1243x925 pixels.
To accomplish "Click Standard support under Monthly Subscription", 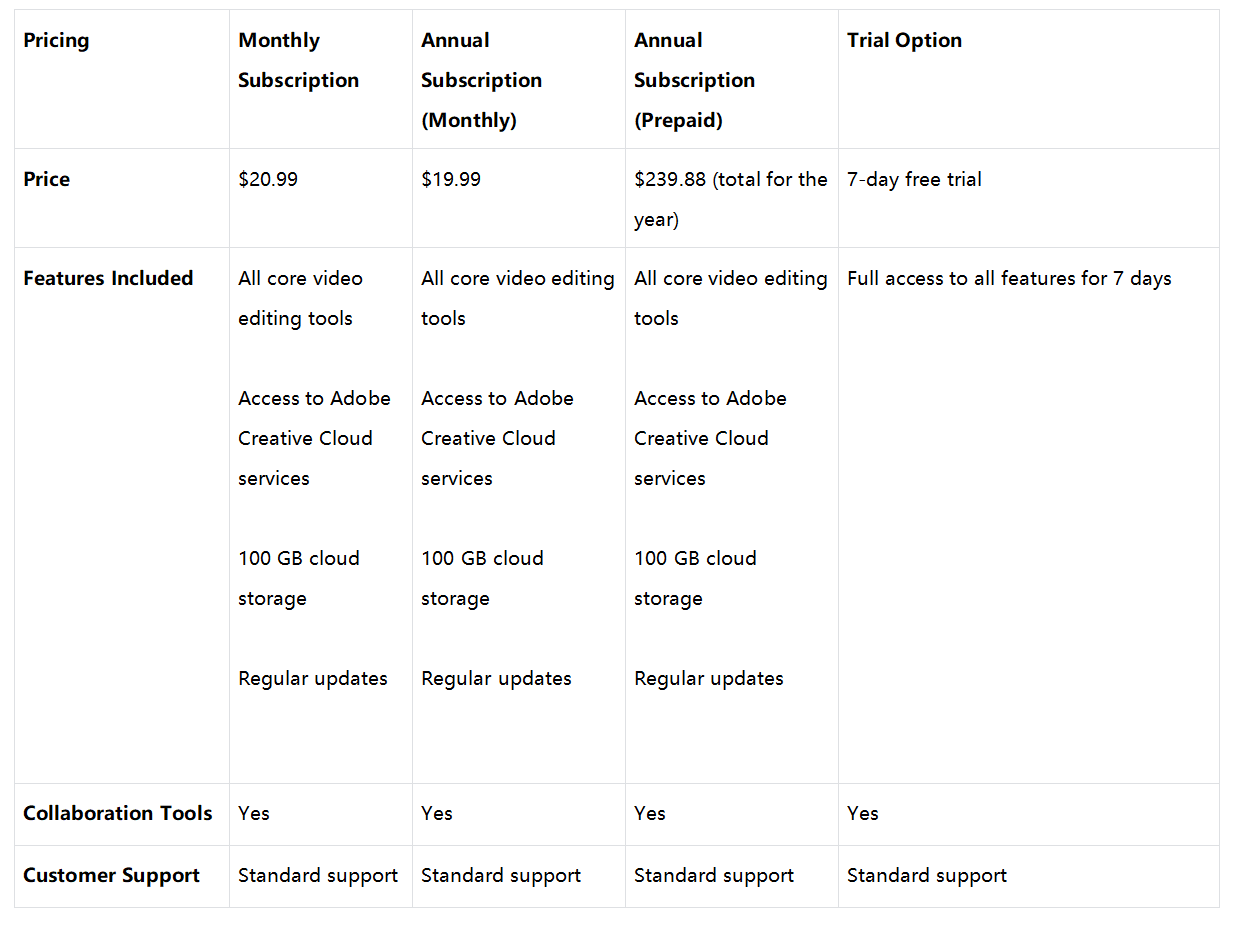I will (x=318, y=876).
